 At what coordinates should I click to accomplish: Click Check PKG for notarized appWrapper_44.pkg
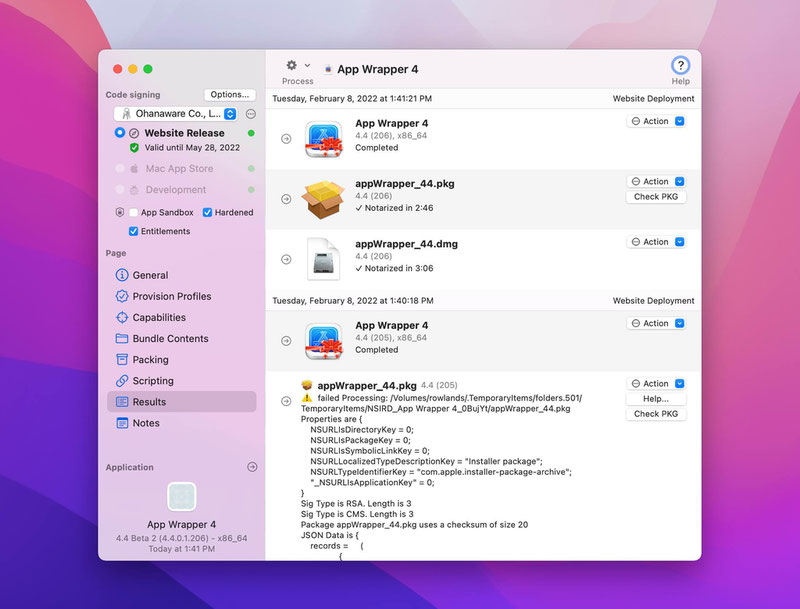pos(656,197)
